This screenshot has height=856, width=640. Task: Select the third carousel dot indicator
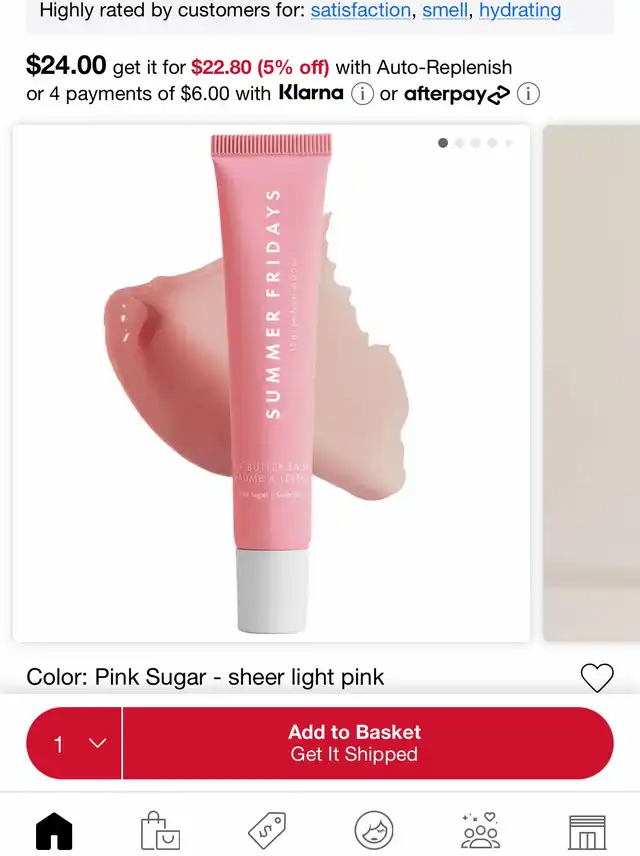click(x=476, y=143)
